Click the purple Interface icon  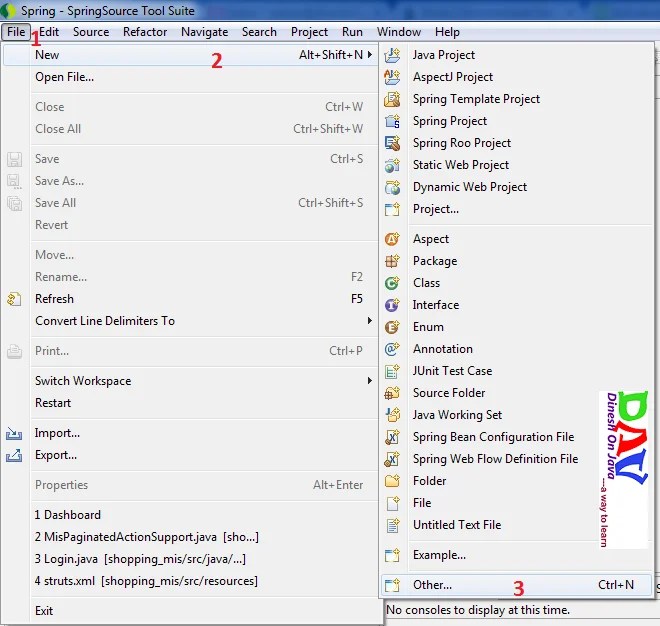pos(392,305)
